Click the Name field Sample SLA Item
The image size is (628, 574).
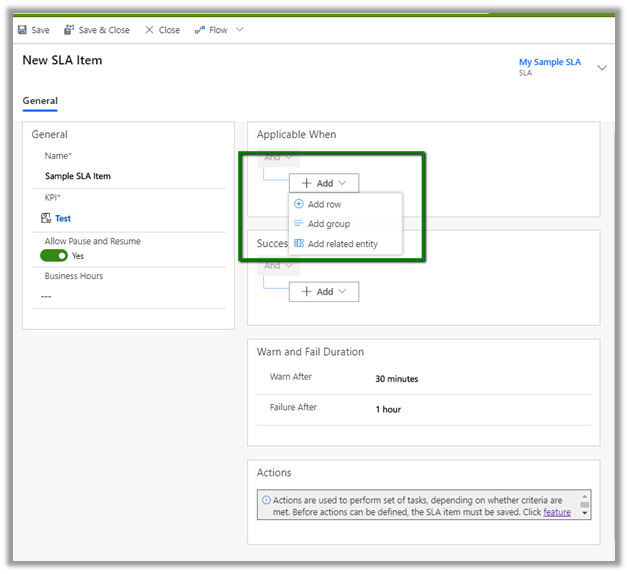78,176
